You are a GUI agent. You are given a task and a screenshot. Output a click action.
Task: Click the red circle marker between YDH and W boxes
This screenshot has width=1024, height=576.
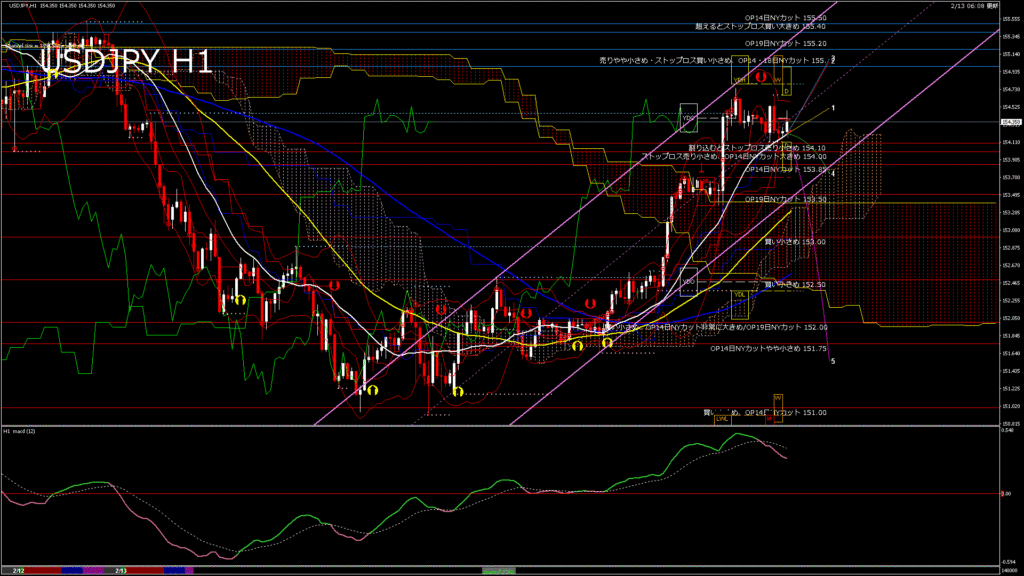coord(761,77)
